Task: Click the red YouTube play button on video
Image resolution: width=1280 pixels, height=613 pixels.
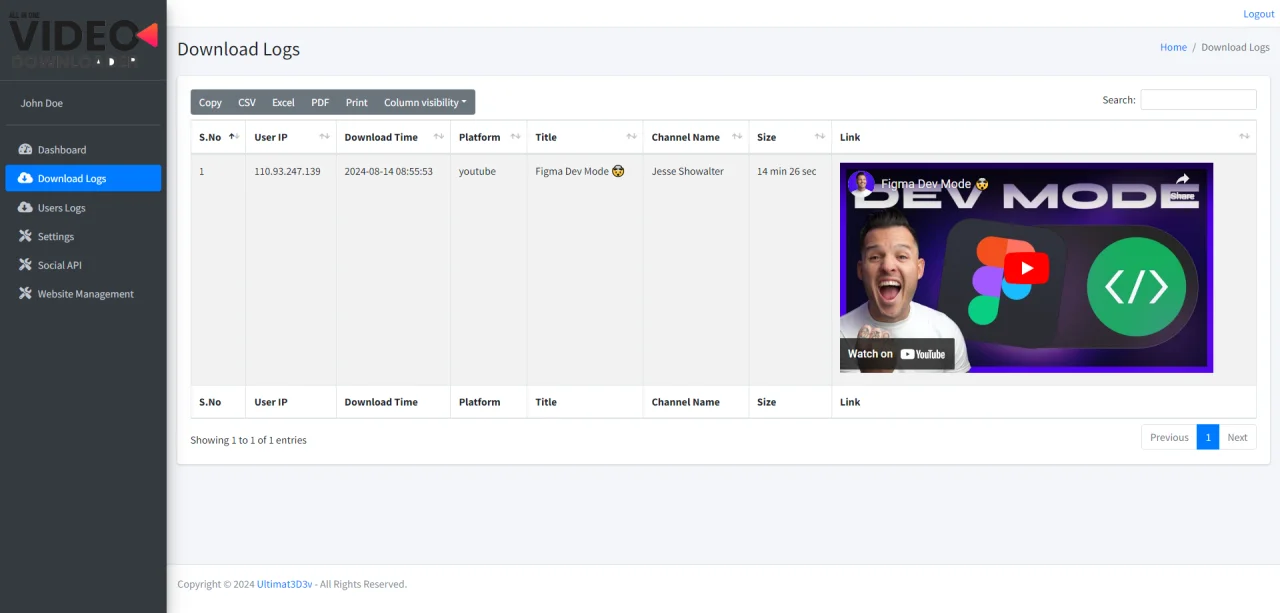Action: click(x=1026, y=268)
